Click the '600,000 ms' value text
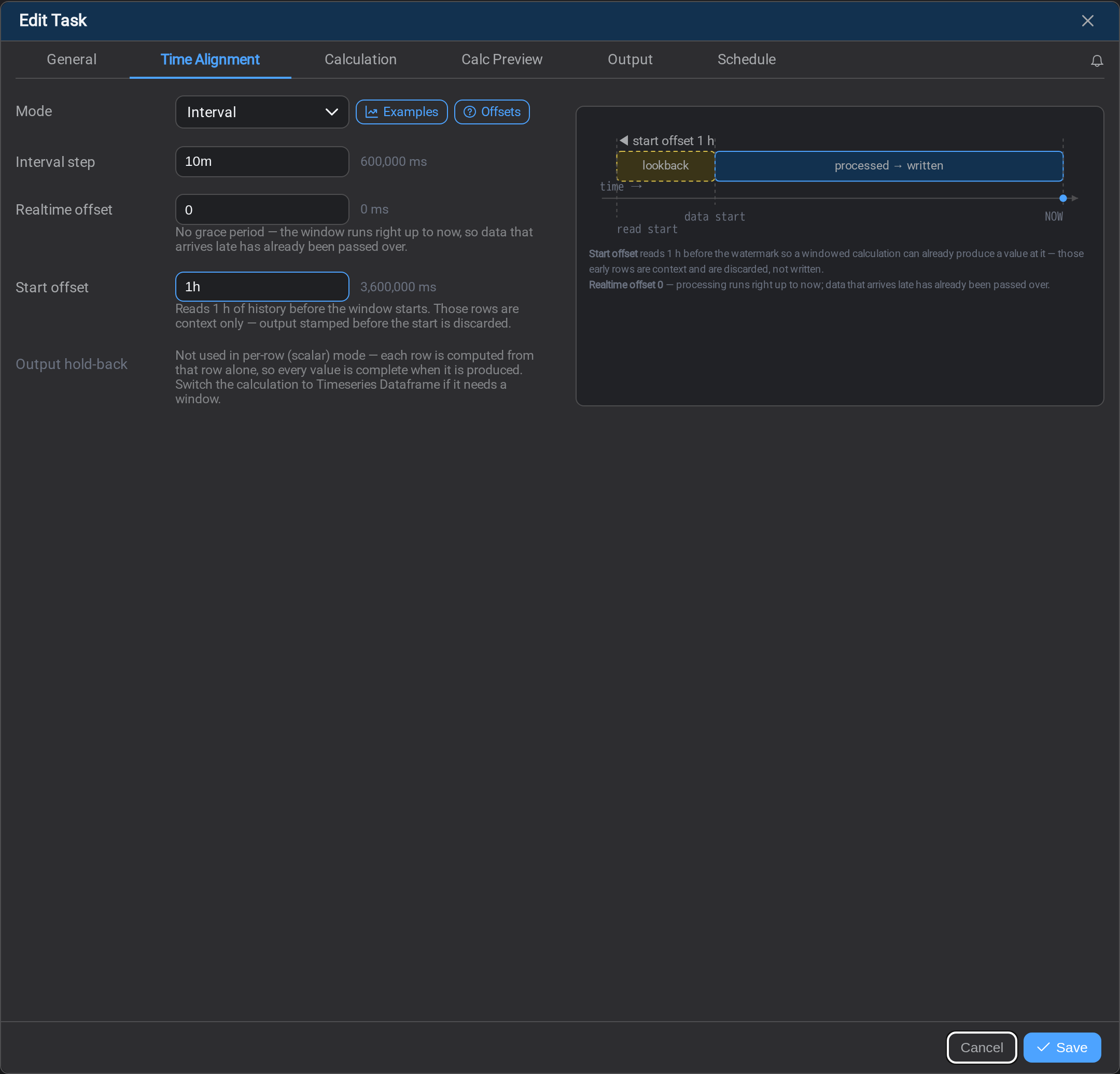The width and height of the screenshot is (1120, 1074). 393,162
